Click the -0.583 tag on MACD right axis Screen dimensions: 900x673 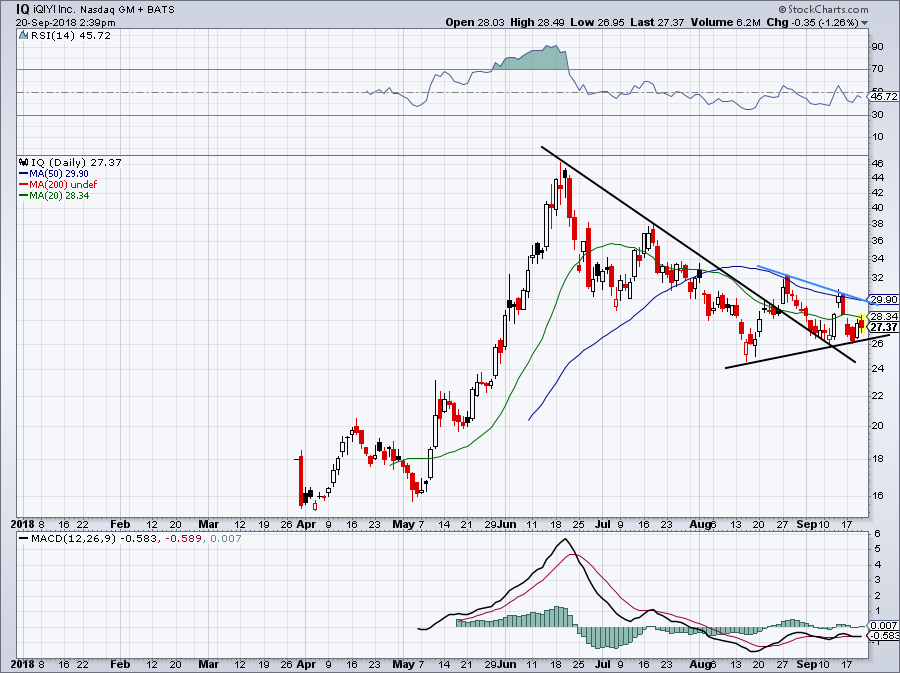(x=884, y=636)
